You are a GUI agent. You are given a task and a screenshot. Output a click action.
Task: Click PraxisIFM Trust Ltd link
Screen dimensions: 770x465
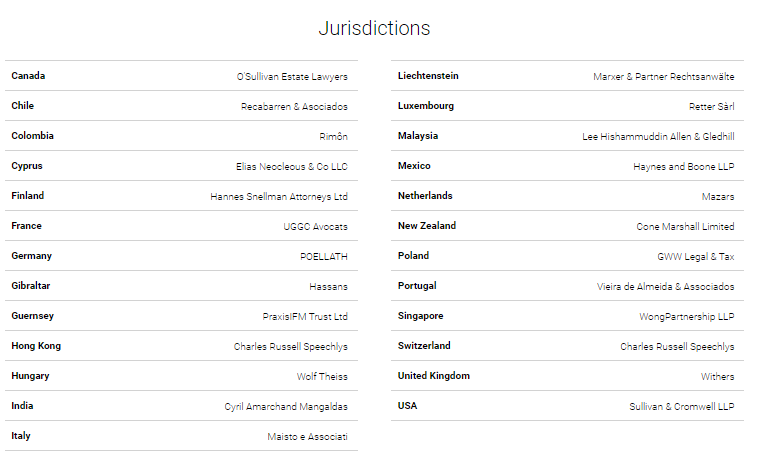point(305,316)
